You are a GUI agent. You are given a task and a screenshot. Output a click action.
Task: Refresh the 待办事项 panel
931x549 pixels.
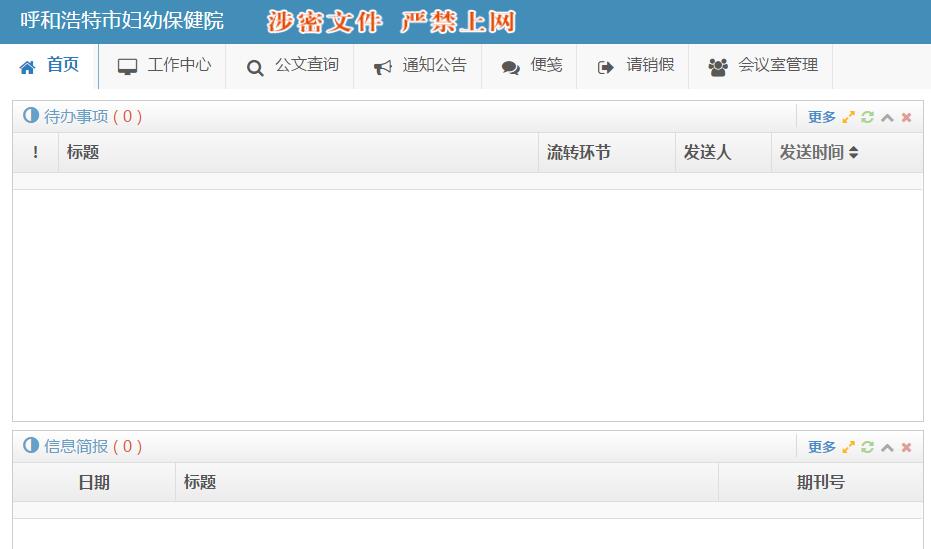pyautogui.click(x=867, y=117)
